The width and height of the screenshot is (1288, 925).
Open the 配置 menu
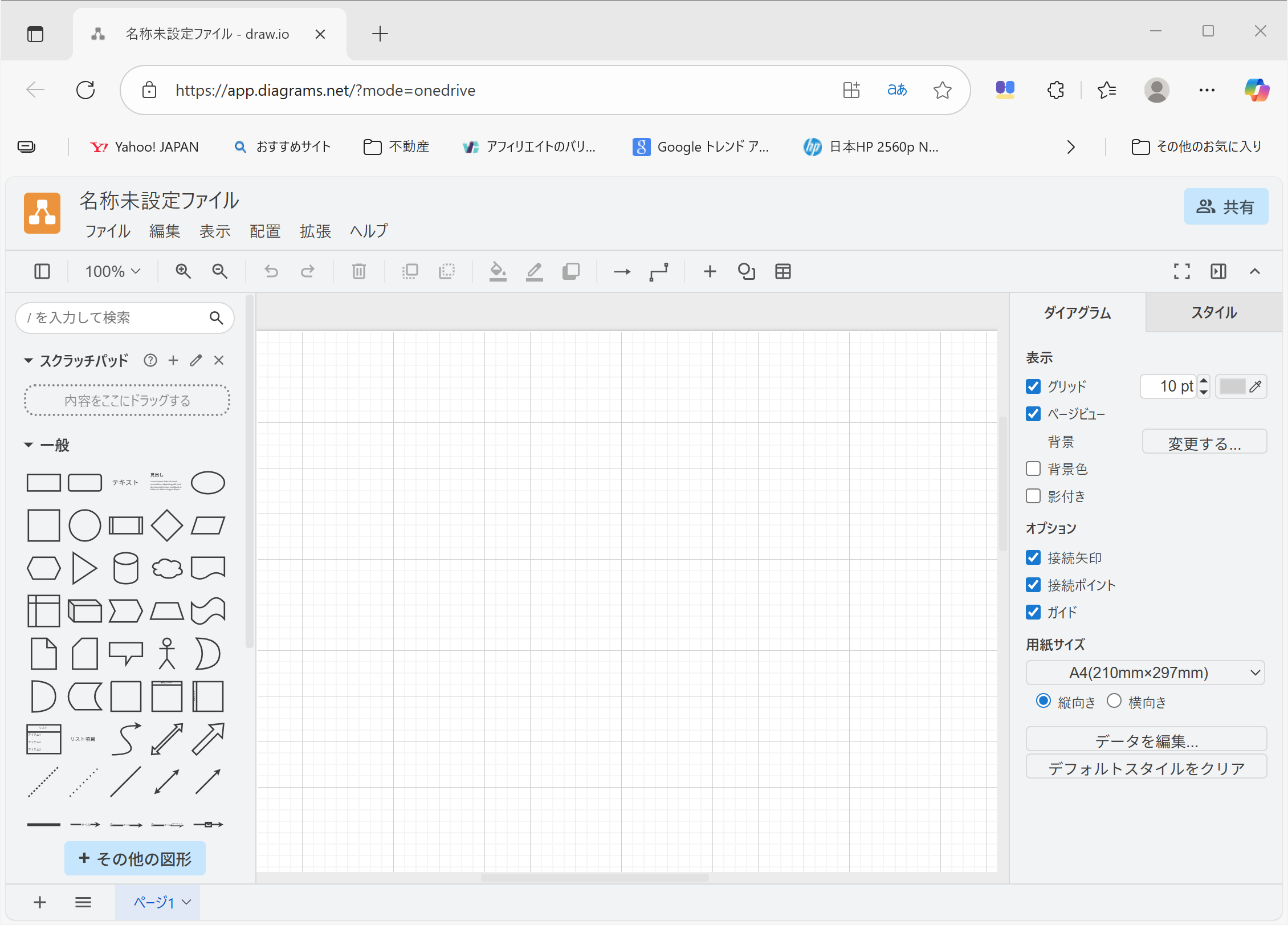click(x=265, y=231)
